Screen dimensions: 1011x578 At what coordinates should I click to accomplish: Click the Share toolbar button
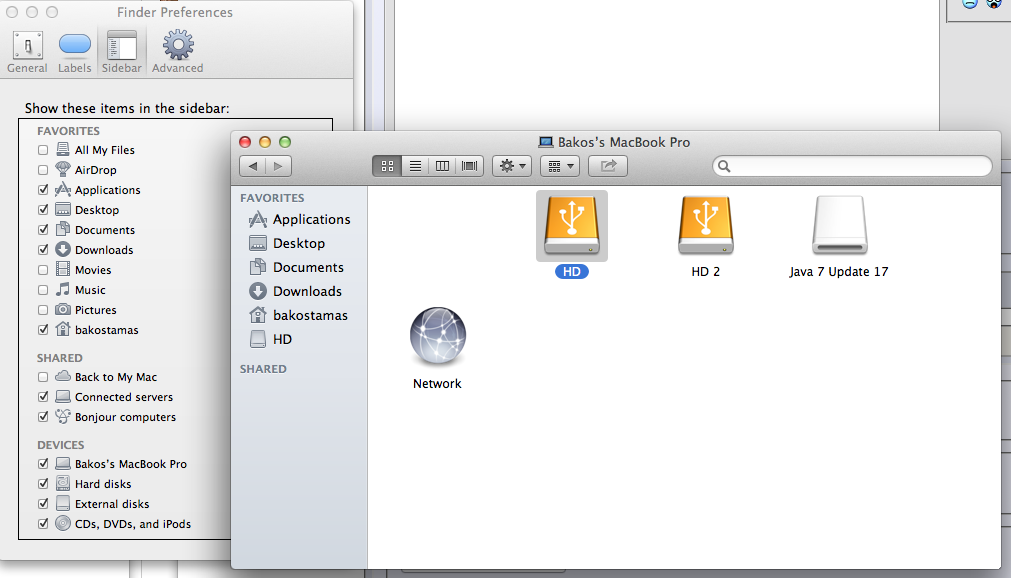click(x=608, y=166)
